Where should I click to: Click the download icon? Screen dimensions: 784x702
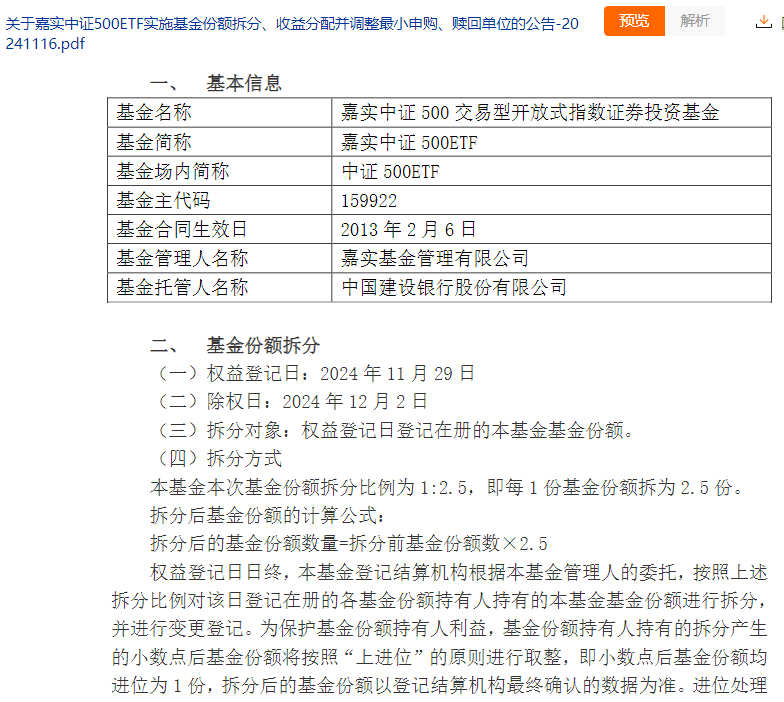[764, 22]
